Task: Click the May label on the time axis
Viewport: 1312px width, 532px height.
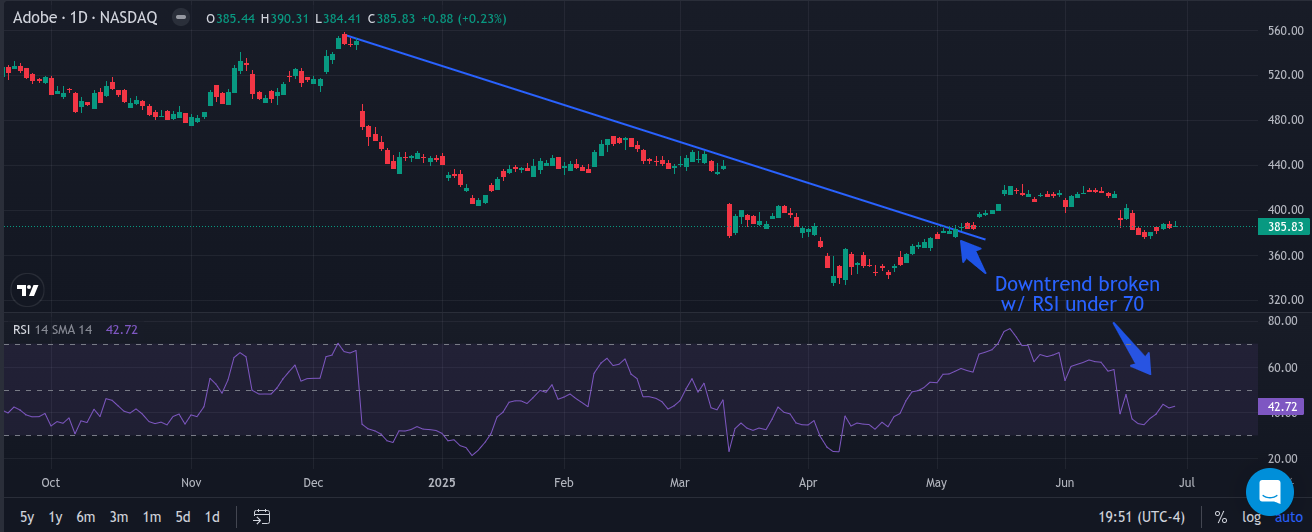Action: tap(936, 483)
